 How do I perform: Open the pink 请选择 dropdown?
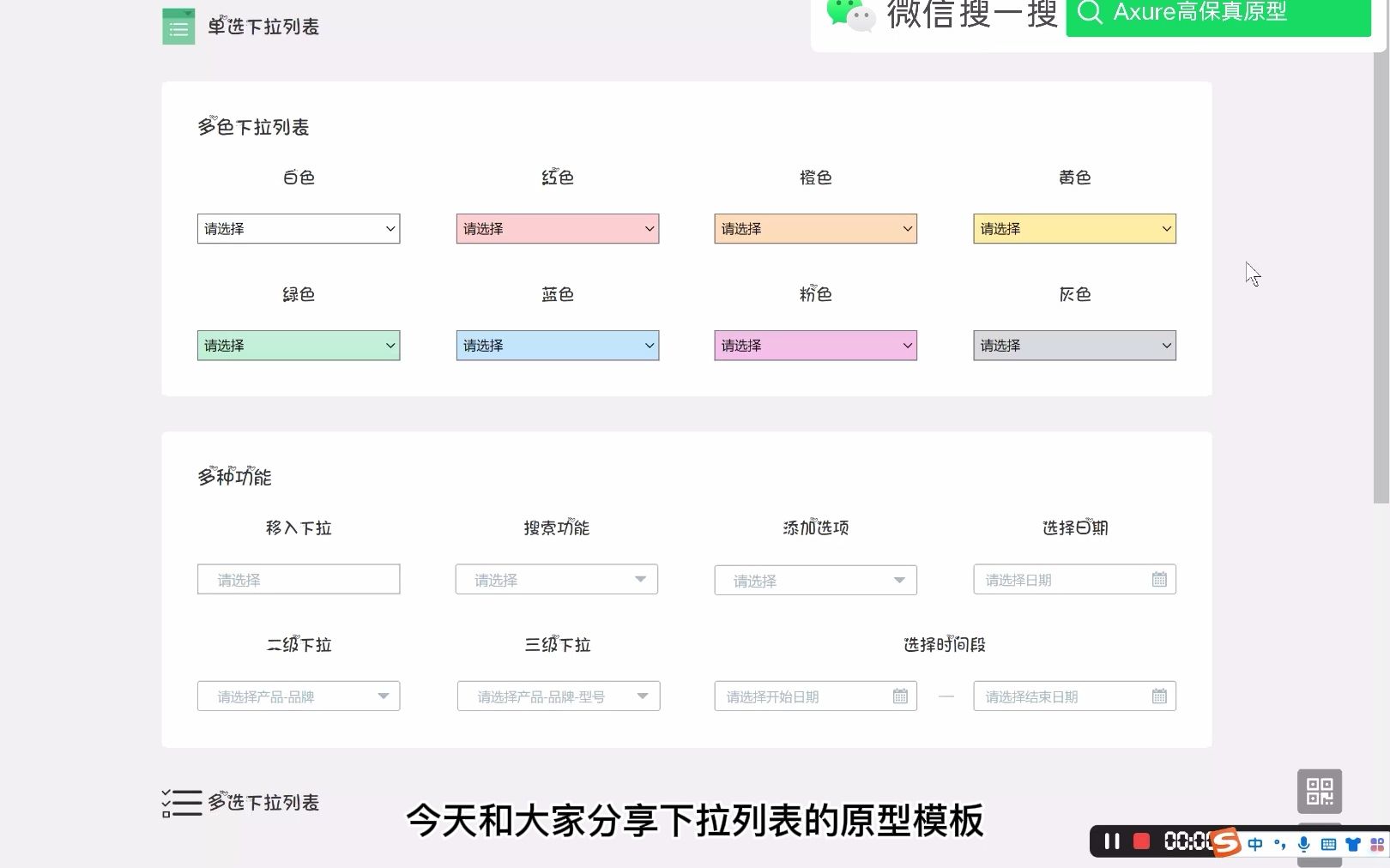click(x=816, y=346)
